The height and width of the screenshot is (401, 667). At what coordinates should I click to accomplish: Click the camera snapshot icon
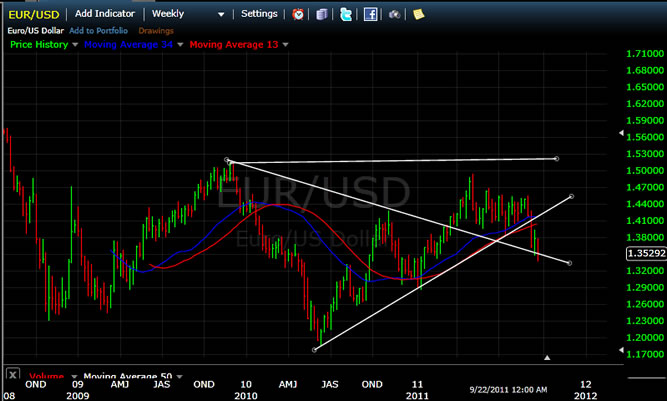394,14
